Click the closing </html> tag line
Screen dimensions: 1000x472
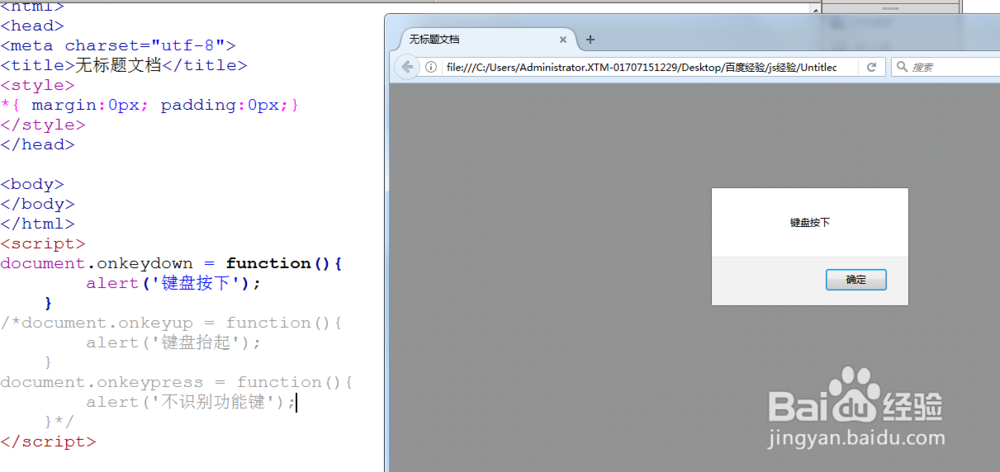coord(38,224)
